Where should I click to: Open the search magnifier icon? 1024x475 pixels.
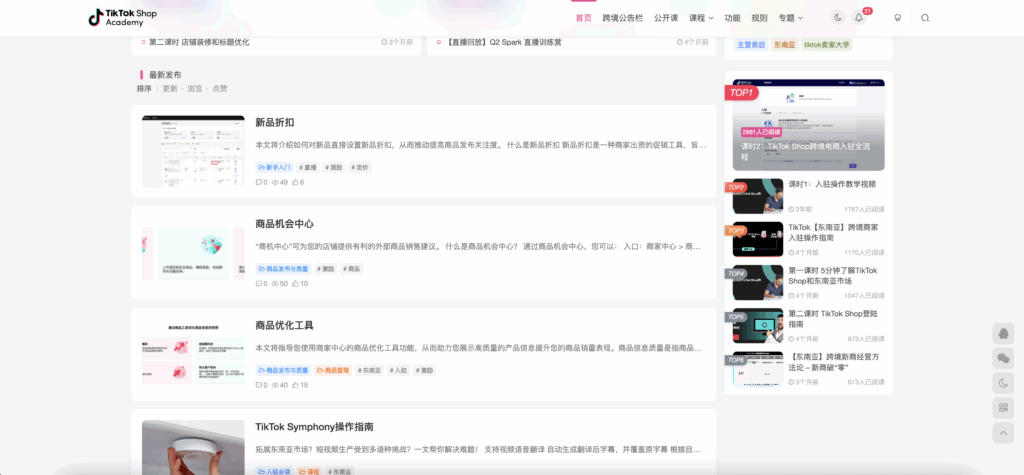(925, 18)
